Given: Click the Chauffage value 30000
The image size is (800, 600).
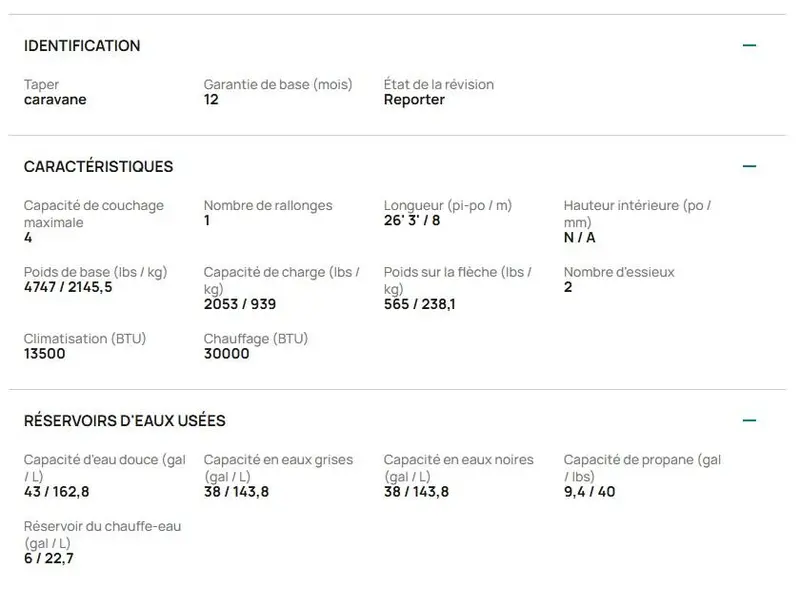Looking at the screenshot, I should click(227, 354).
